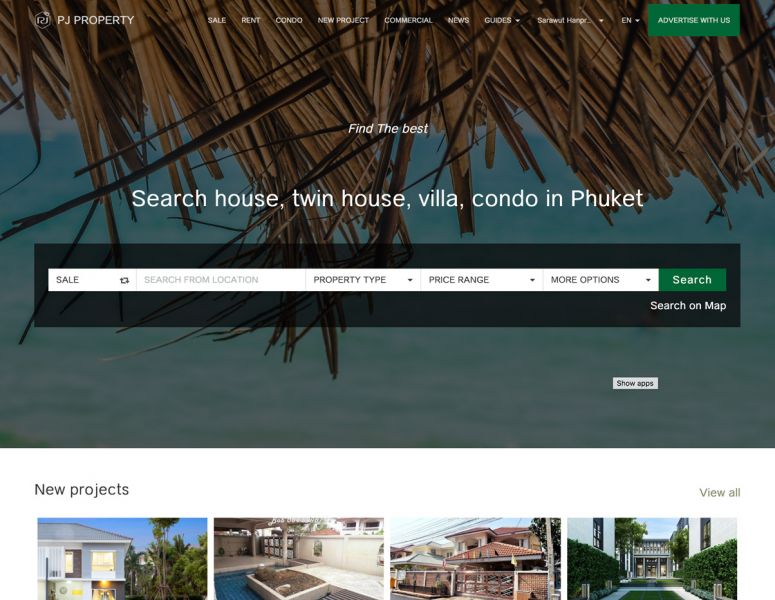Screen dimensions: 775x600
Task: Open View all new projects link
Action: [x=720, y=492]
